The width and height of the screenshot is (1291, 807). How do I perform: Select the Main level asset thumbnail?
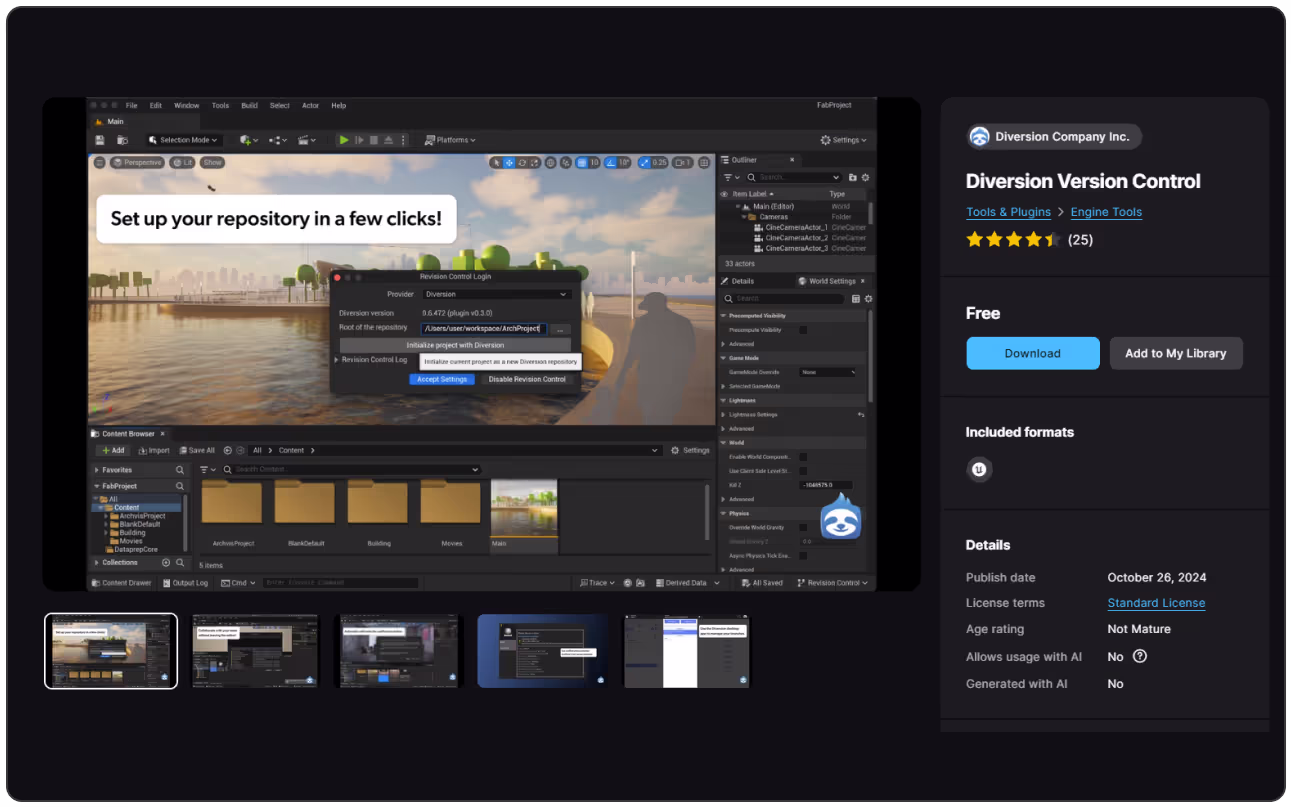point(524,516)
